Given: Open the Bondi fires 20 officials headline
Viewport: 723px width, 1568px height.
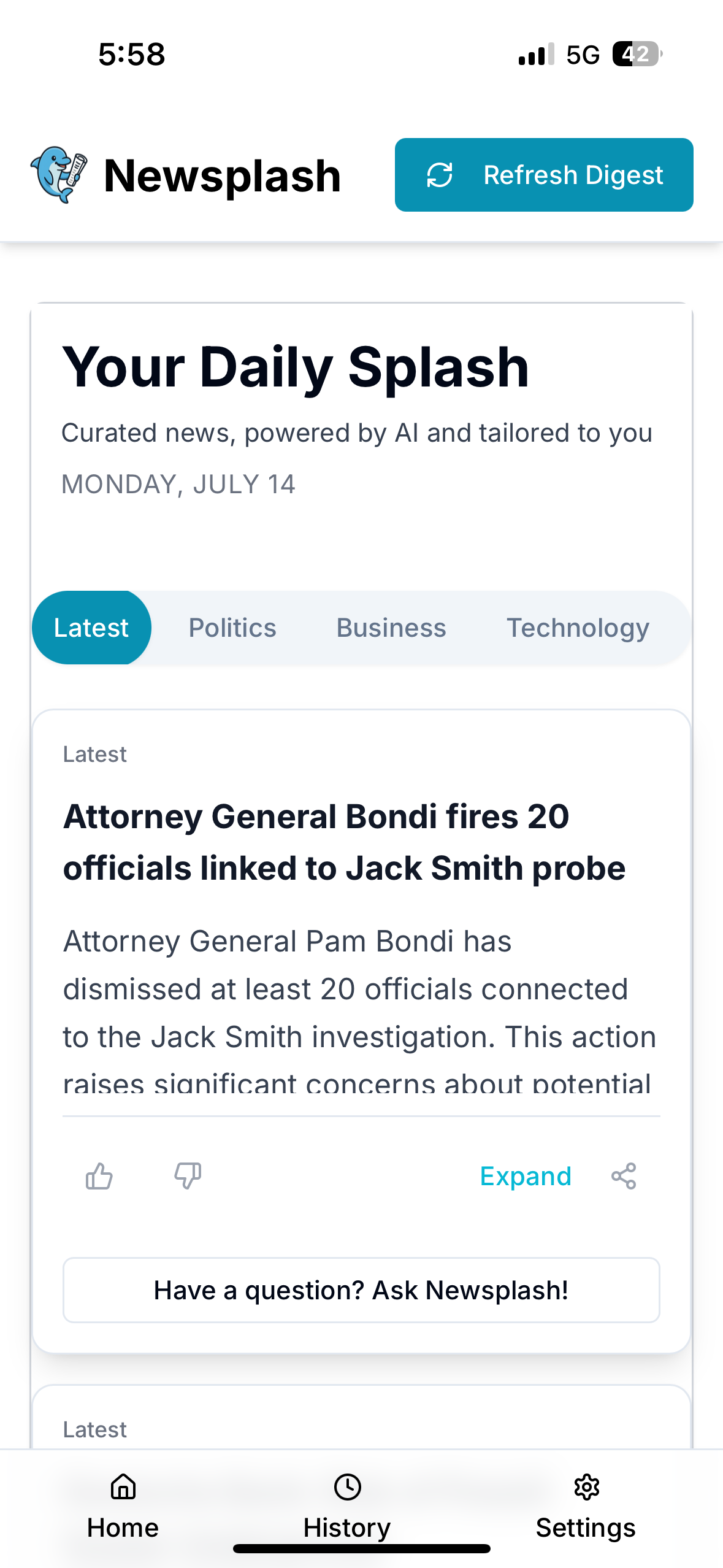Looking at the screenshot, I should [344, 842].
